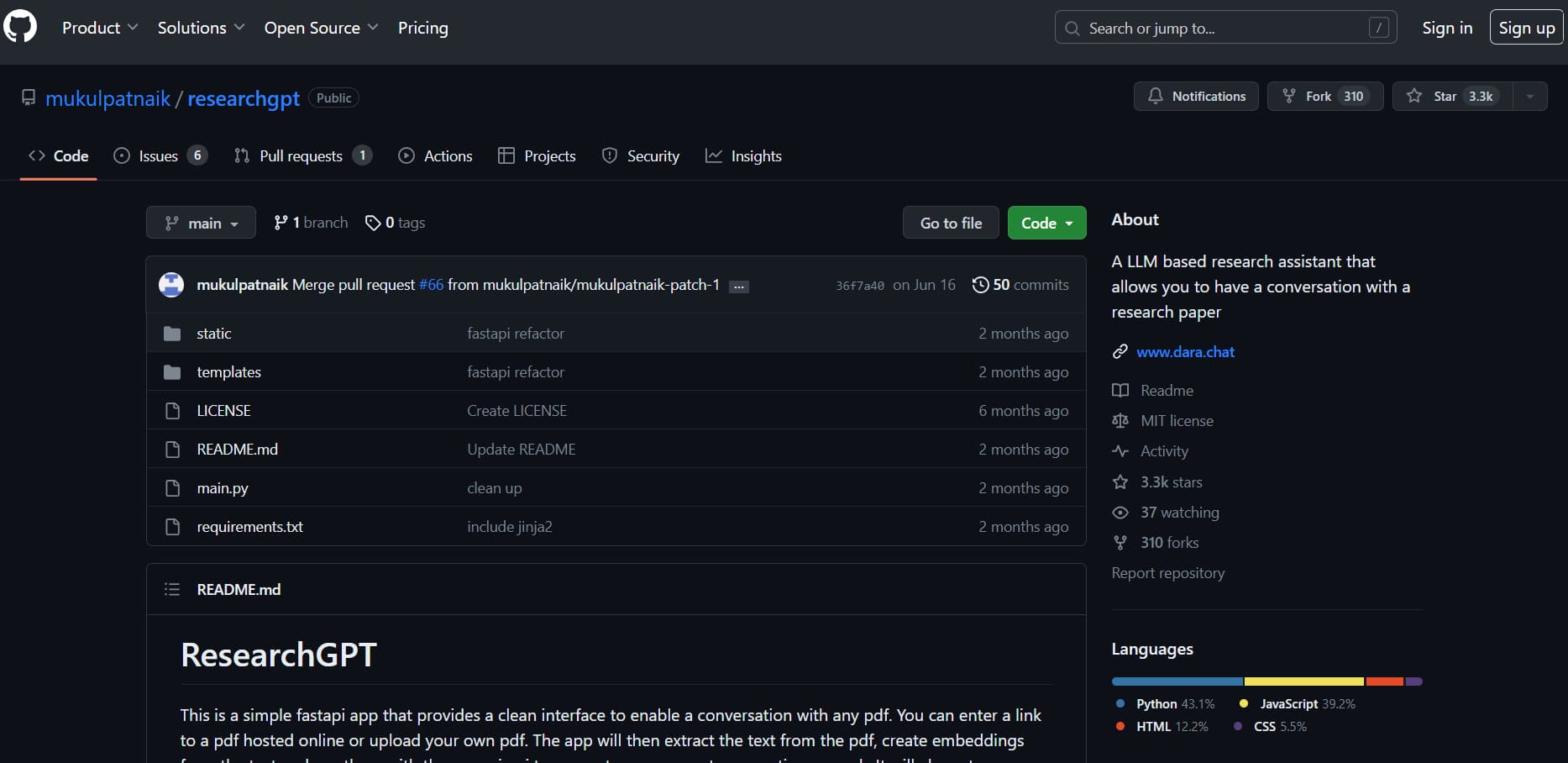Click the main.py file icon
This screenshot has width=1568, height=763.
[x=172, y=488]
